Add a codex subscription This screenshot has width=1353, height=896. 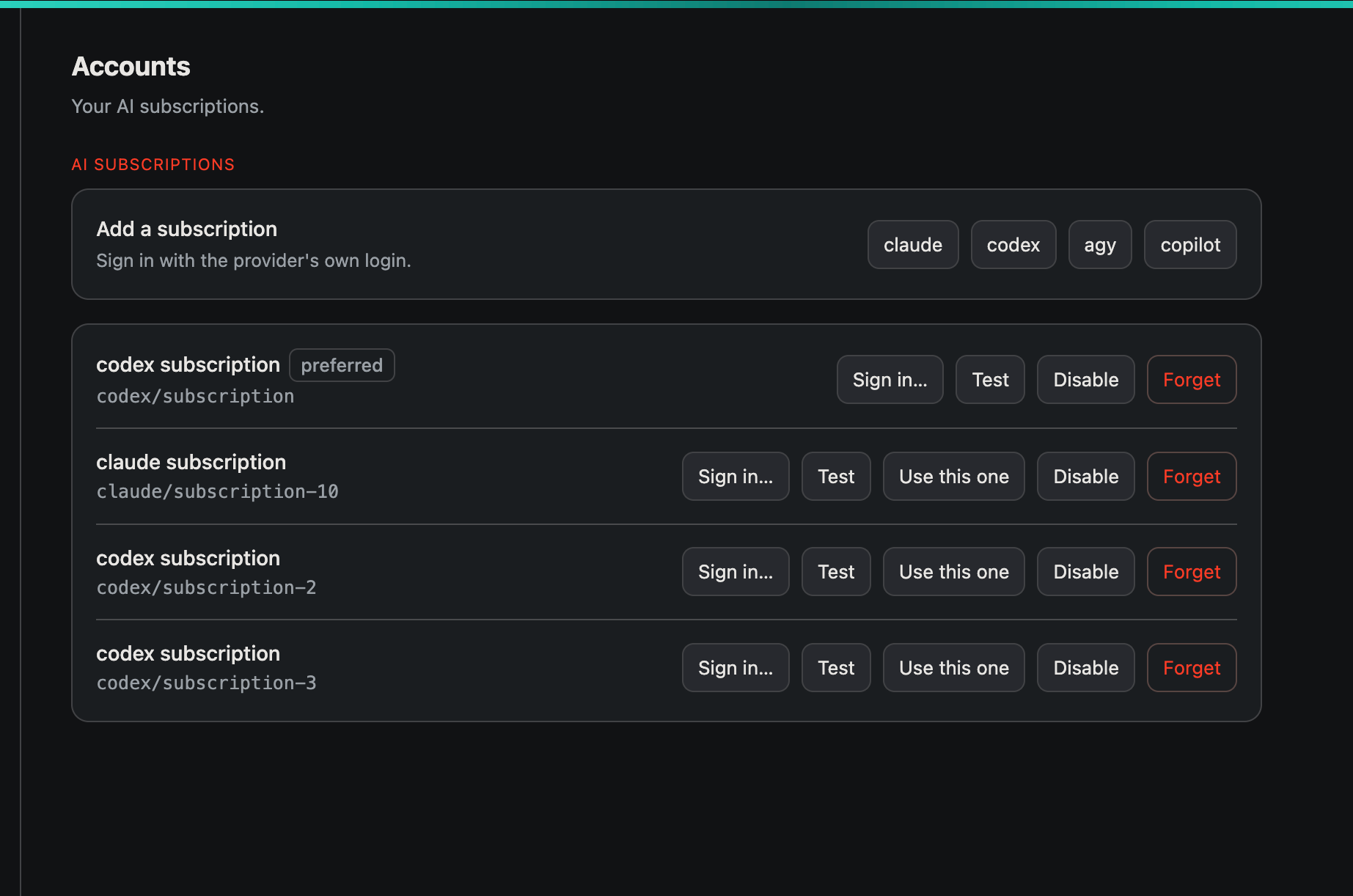point(1013,245)
